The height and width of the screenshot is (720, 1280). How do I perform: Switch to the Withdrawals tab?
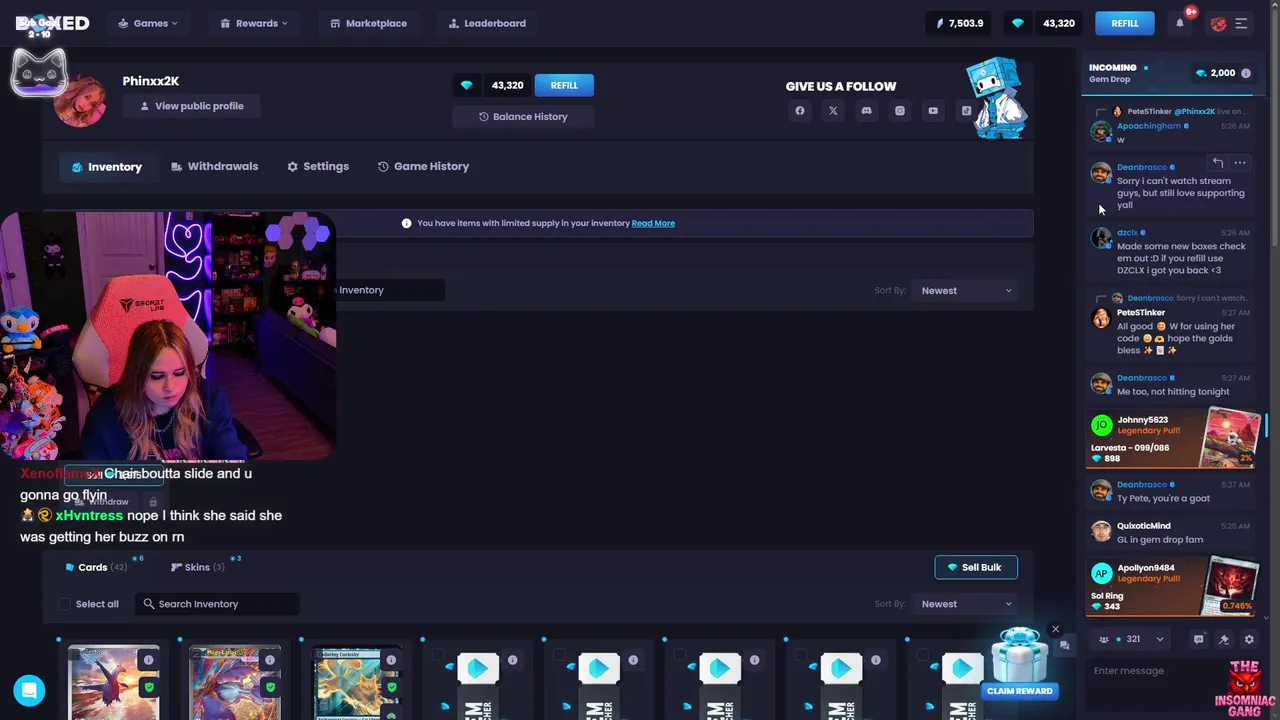[215, 166]
